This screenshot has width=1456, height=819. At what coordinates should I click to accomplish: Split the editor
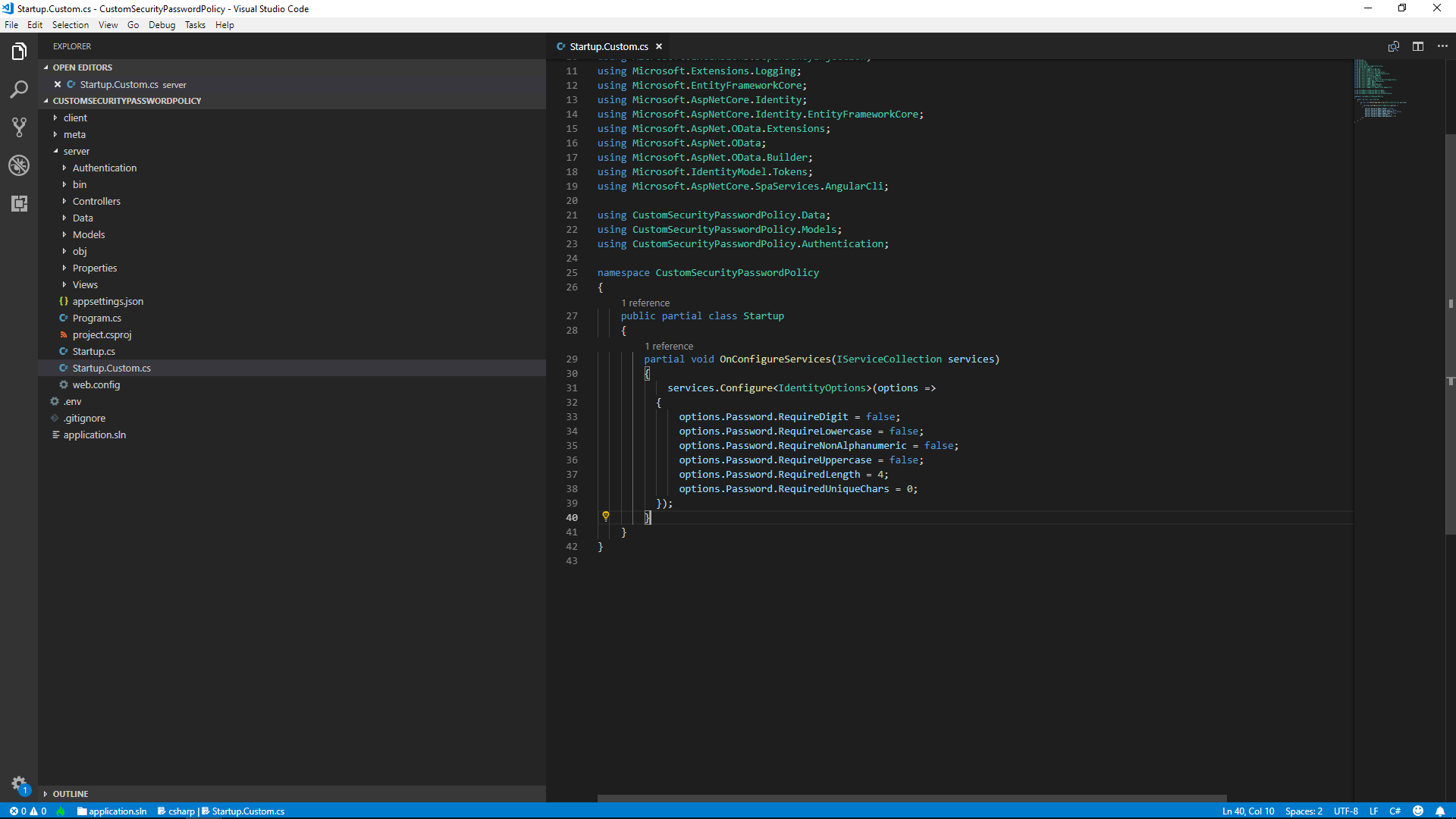coord(1418,46)
